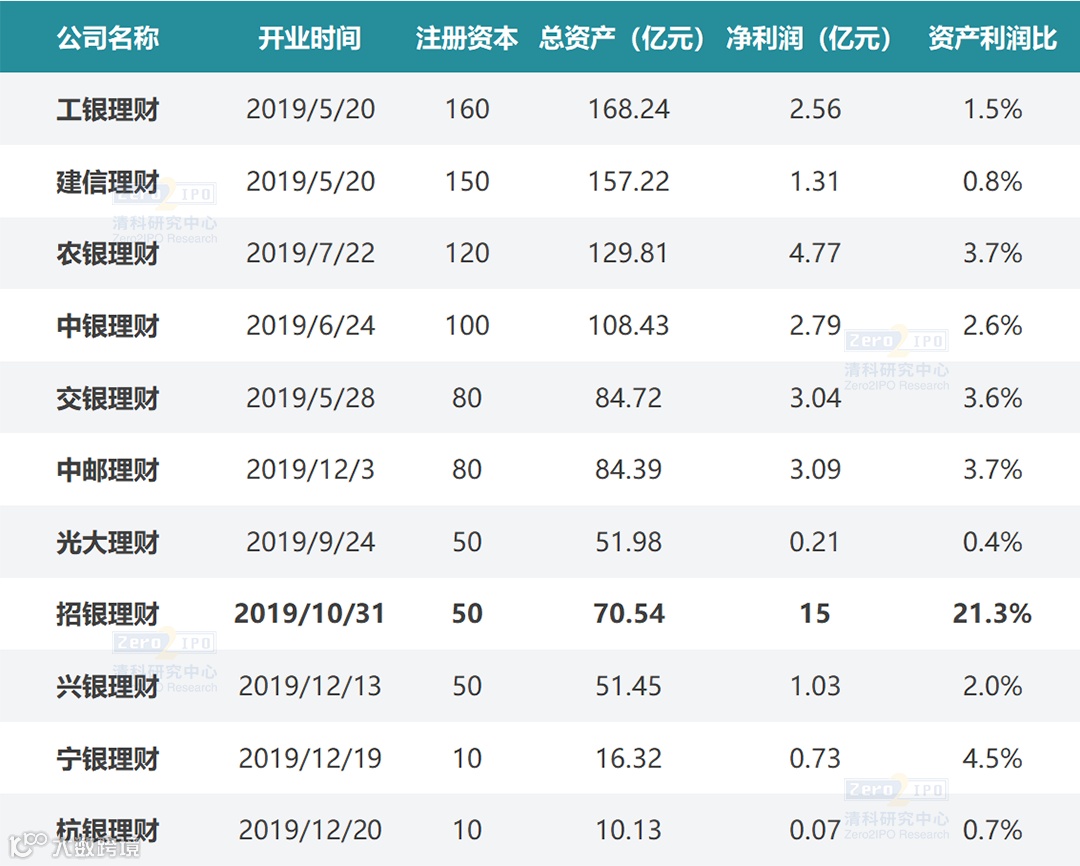Click total assets value 129.81
Image resolution: width=1080 pixels, height=866 pixels.
[628, 254]
